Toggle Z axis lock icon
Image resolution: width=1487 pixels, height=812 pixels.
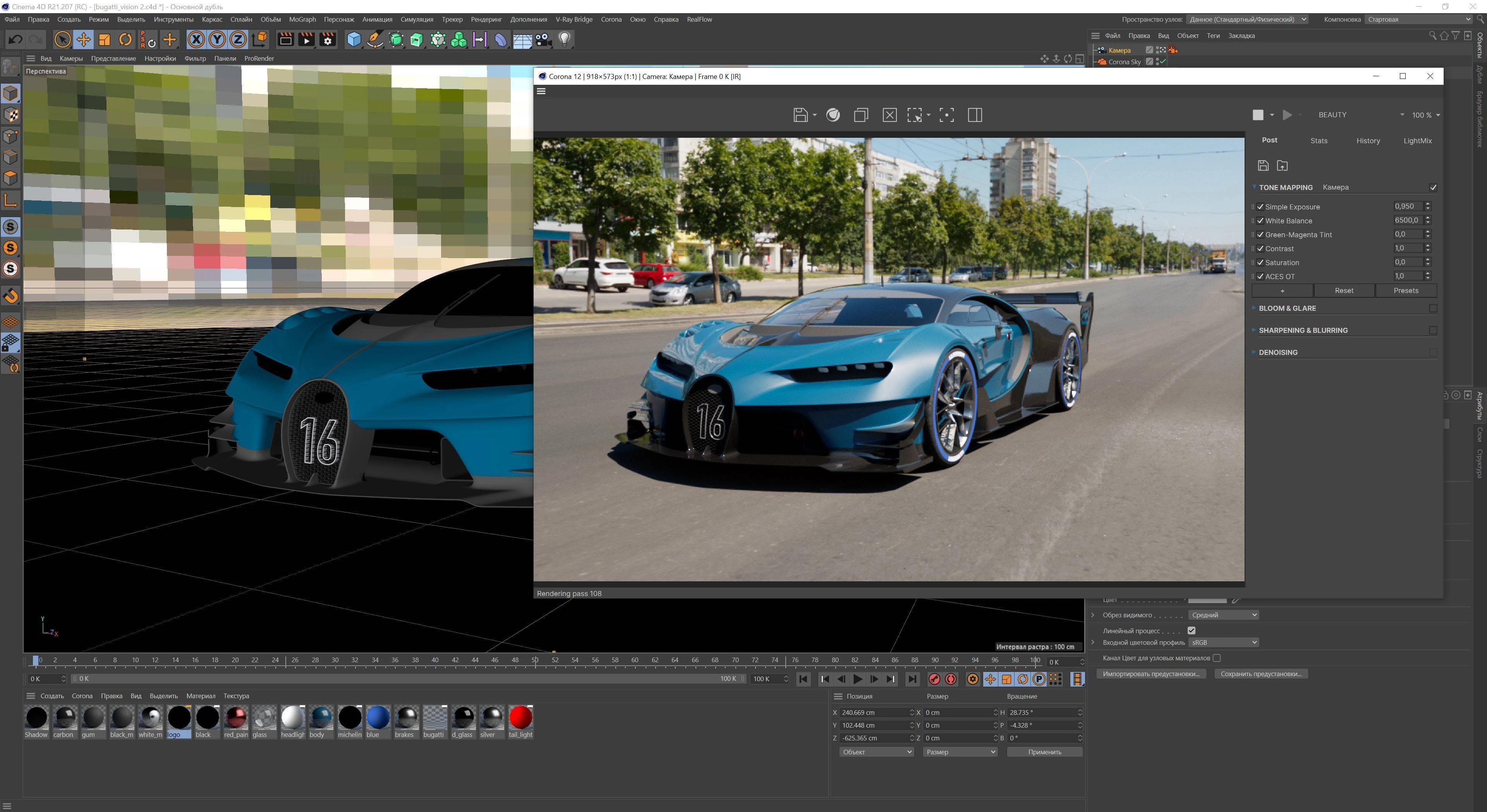pyautogui.click(x=238, y=39)
